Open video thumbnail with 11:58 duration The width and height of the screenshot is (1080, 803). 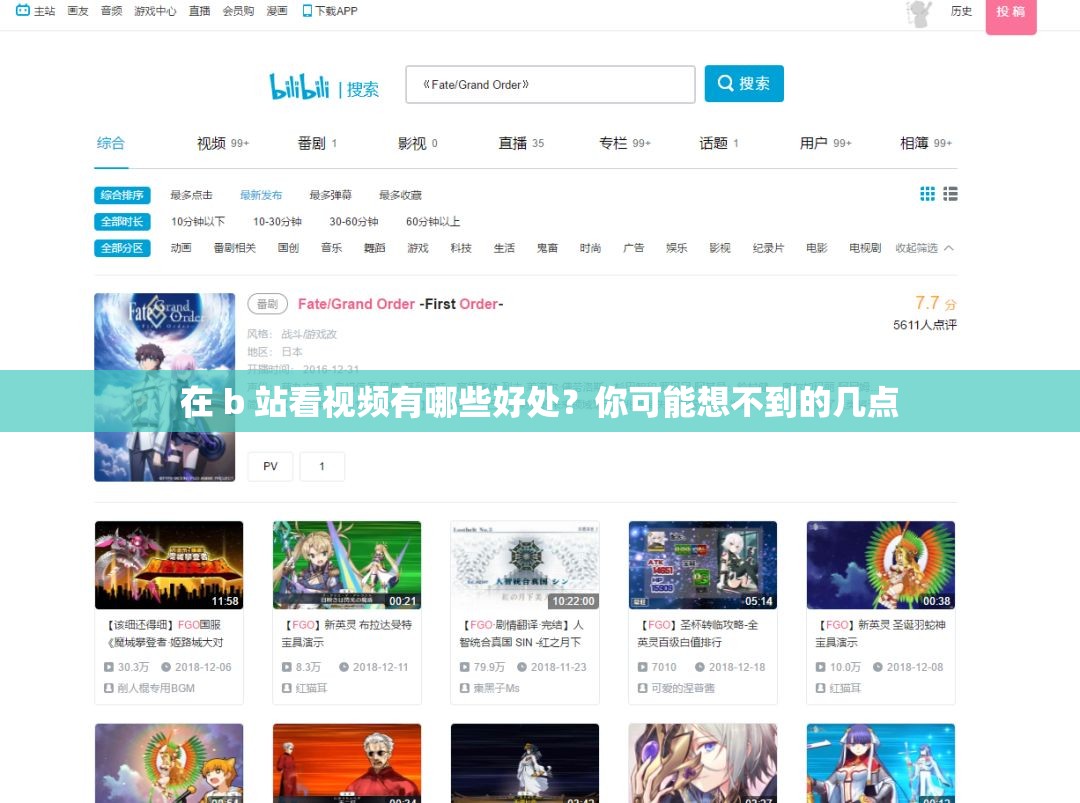coord(169,565)
